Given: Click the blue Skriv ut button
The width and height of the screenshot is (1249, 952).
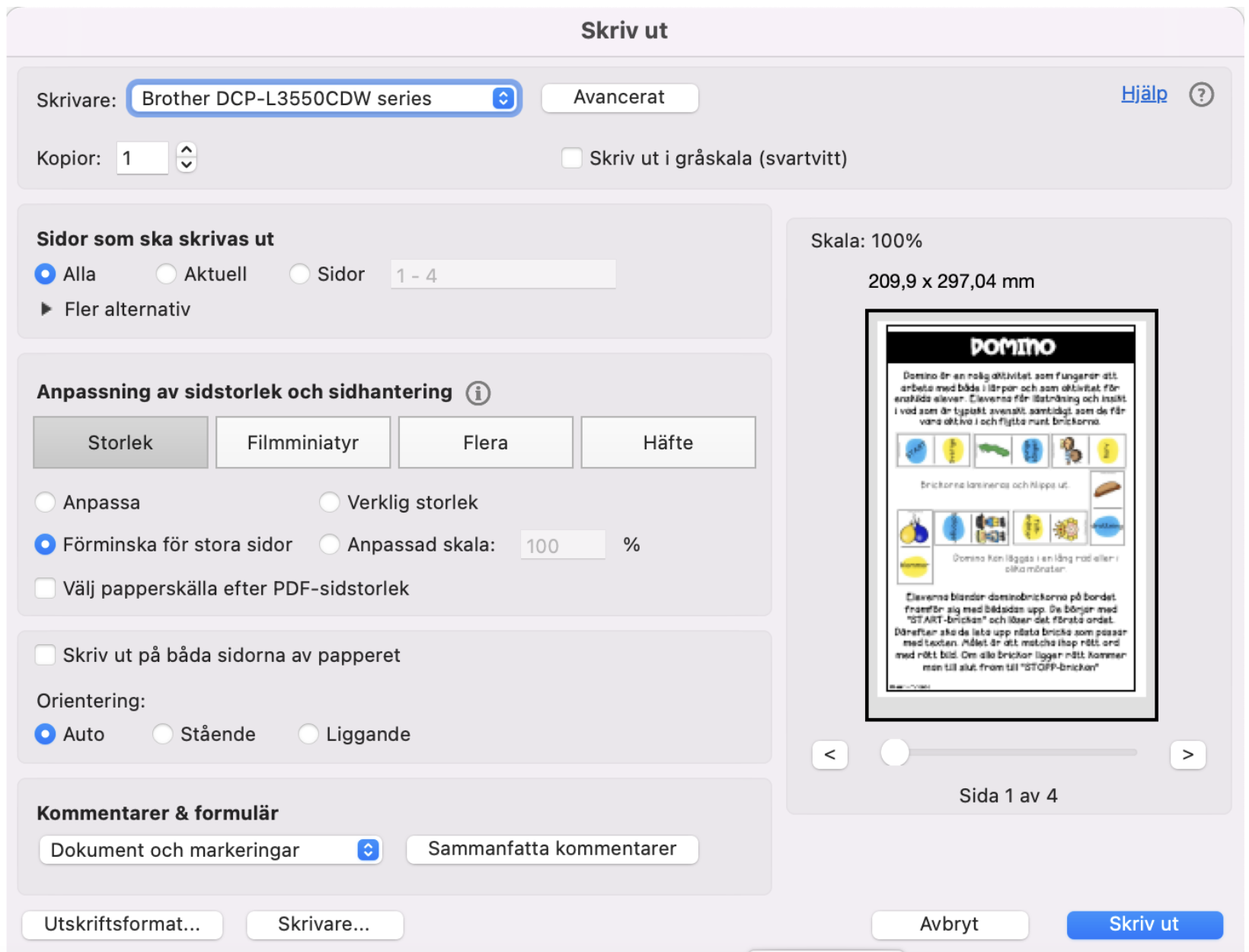Looking at the screenshot, I should click(1144, 925).
